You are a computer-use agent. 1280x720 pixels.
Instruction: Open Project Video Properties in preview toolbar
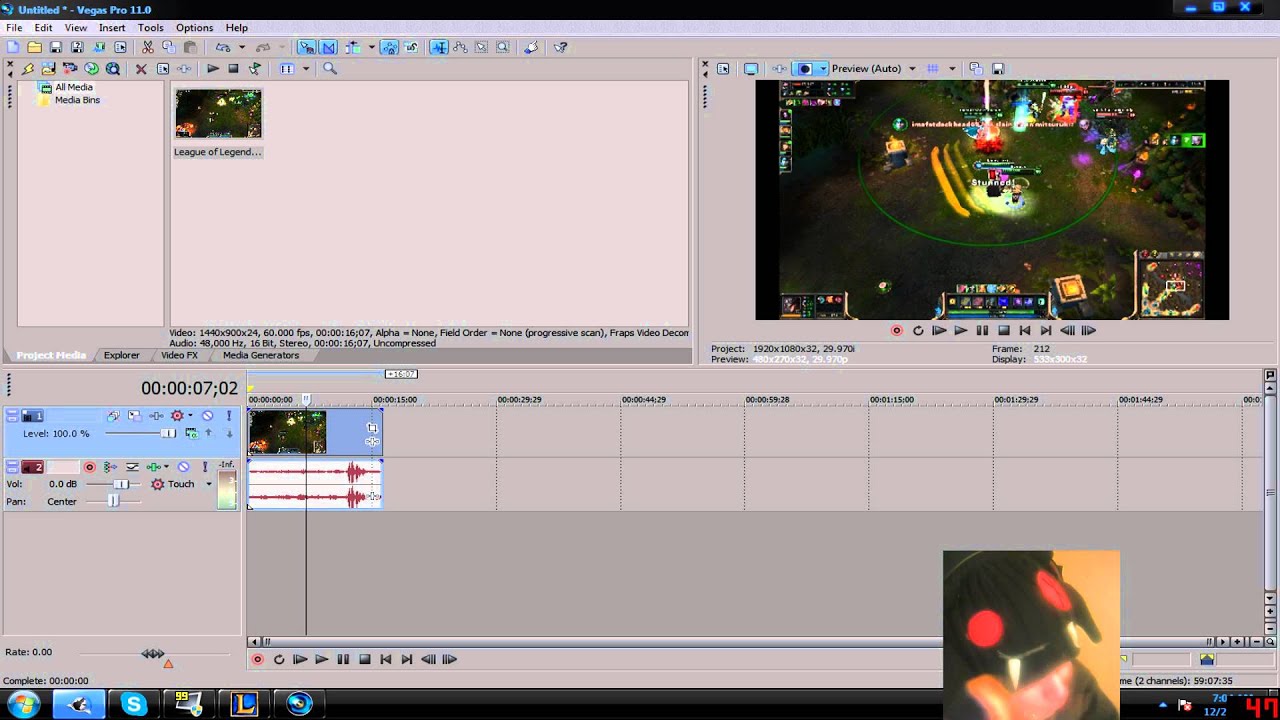[x=723, y=69]
